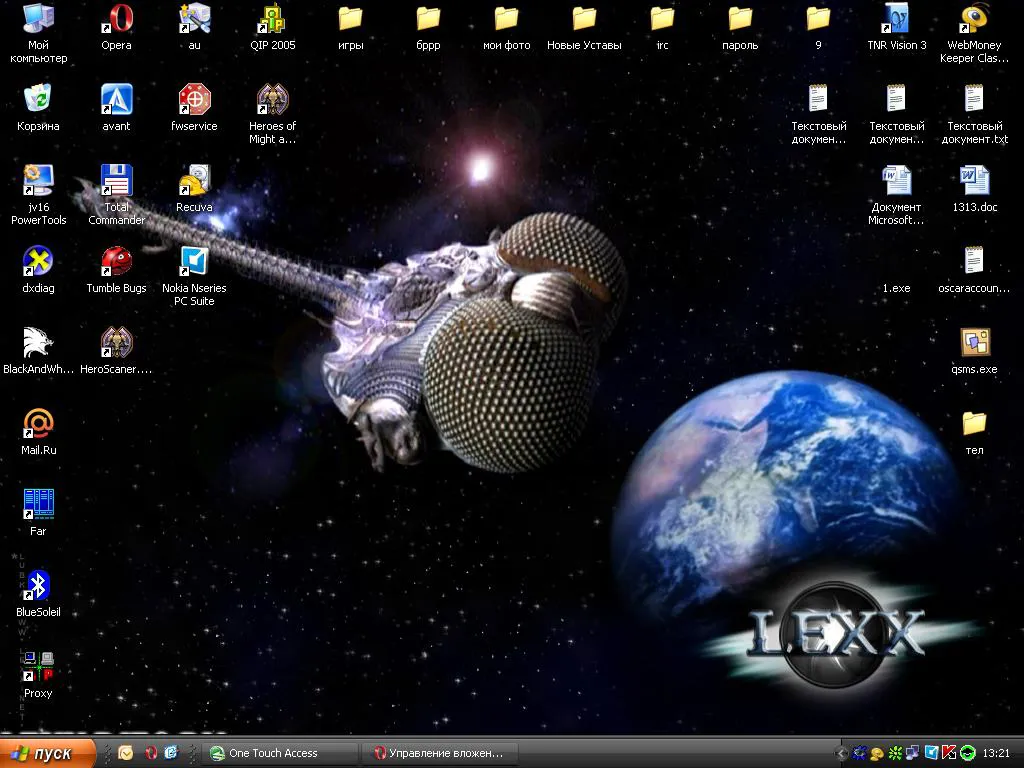
Task: Select the au shortcut icon
Action: [195, 27]
